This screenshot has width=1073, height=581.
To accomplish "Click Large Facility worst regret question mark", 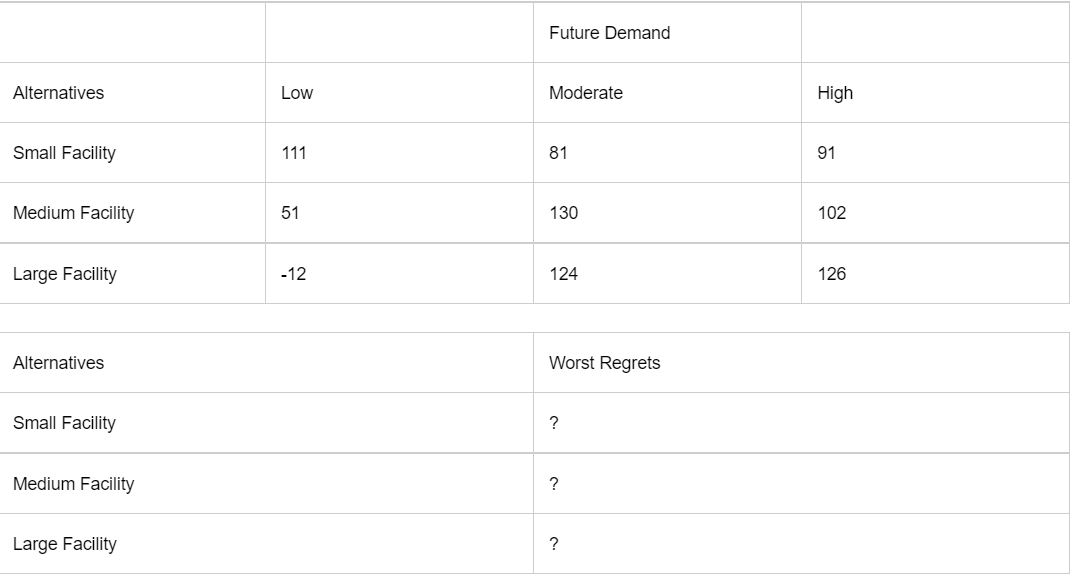I will (x=554, y=544).
